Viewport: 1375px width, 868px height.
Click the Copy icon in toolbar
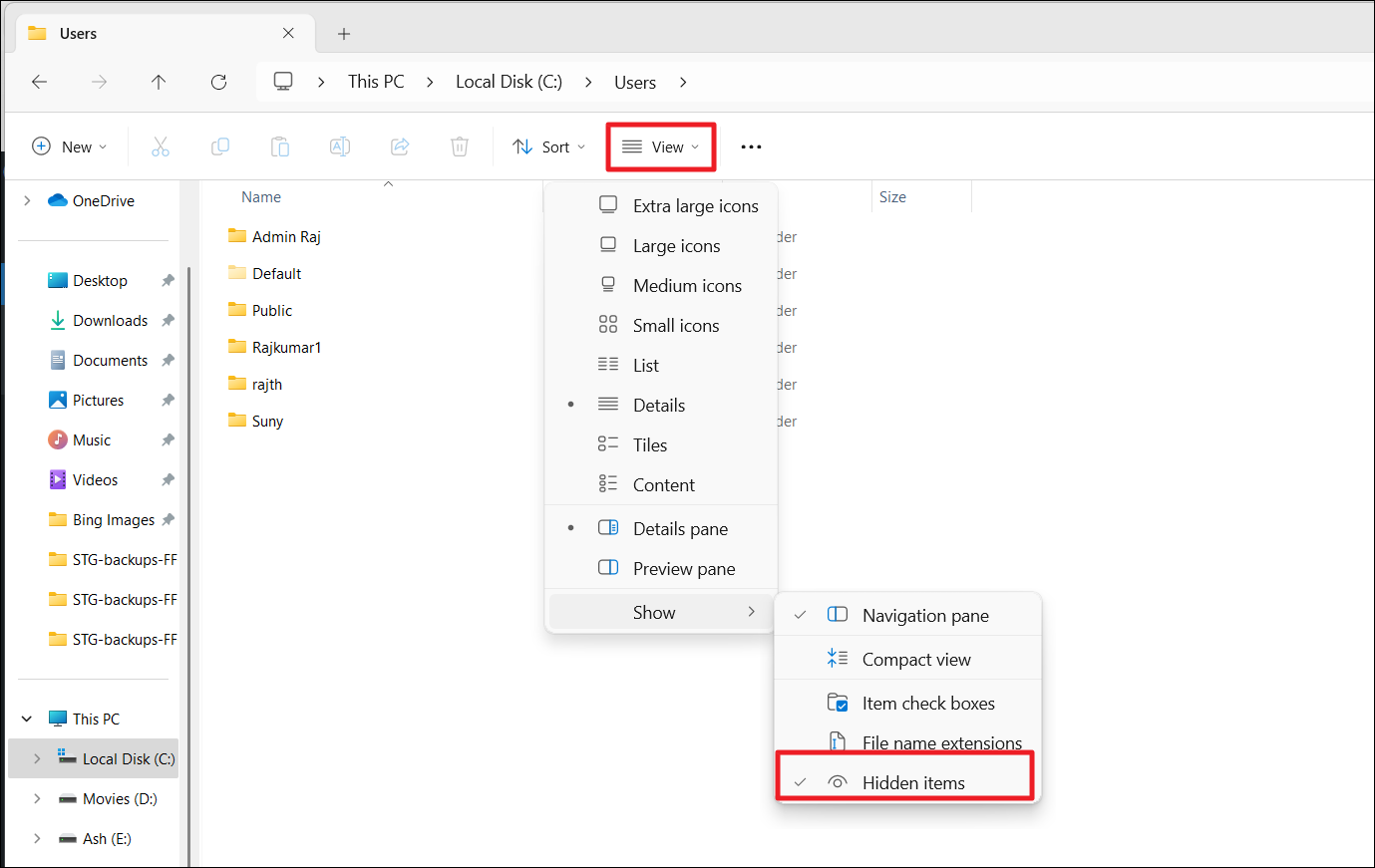click(x=220, y=147)
